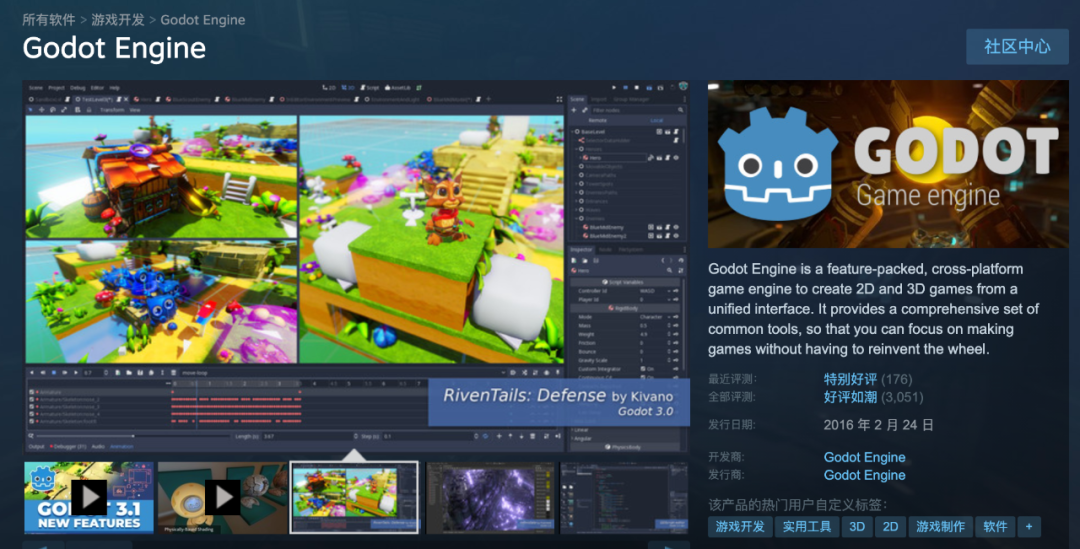Open the 社区中心 community hub button
1080x549 pixels.
click(1017, 47)
